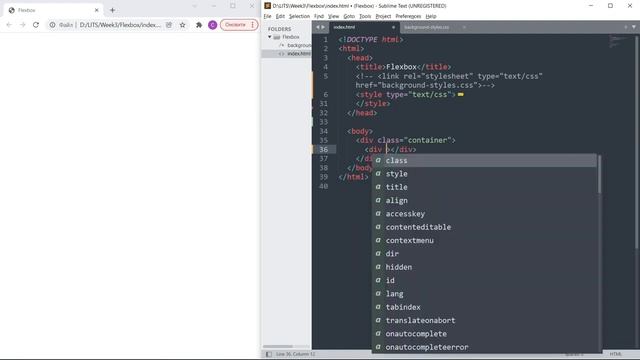640x360 pixels.
Task: Choose align from autocomplete list
Action: click(484, 200)
